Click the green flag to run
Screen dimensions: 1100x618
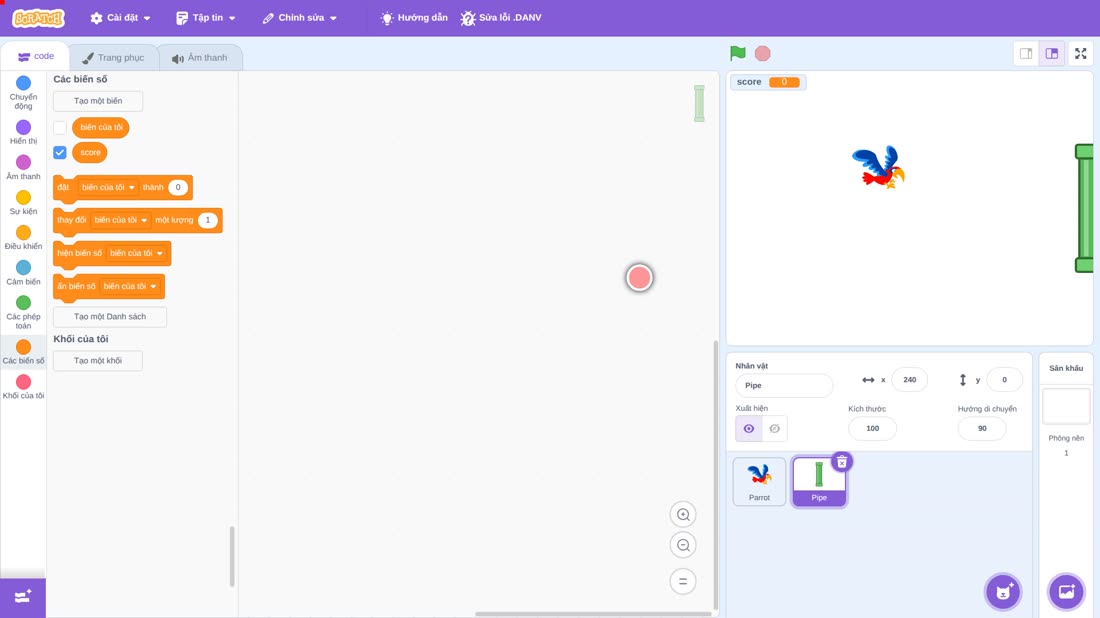pos(737,53)
